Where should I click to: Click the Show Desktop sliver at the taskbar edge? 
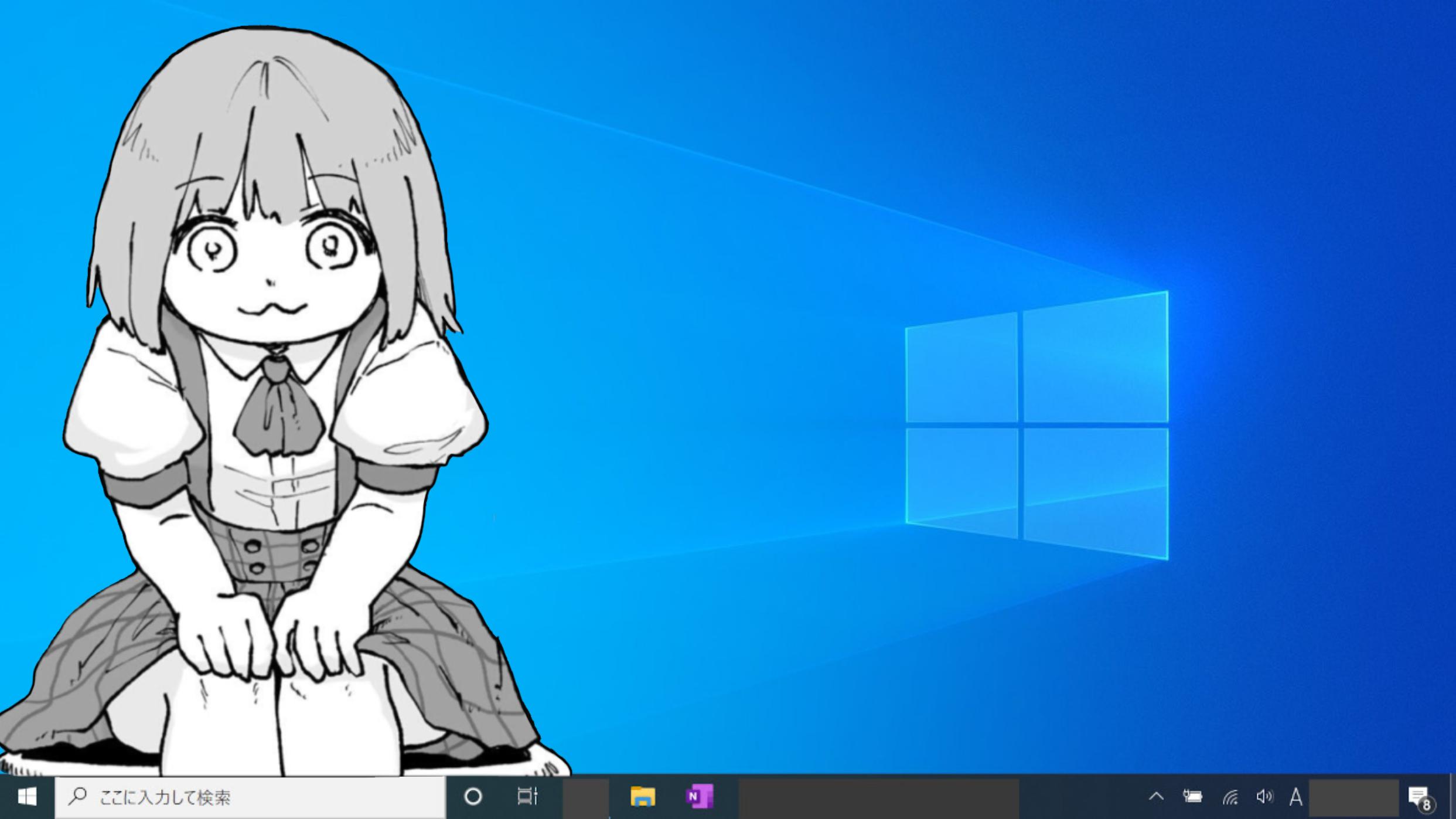coord(1452,797)
